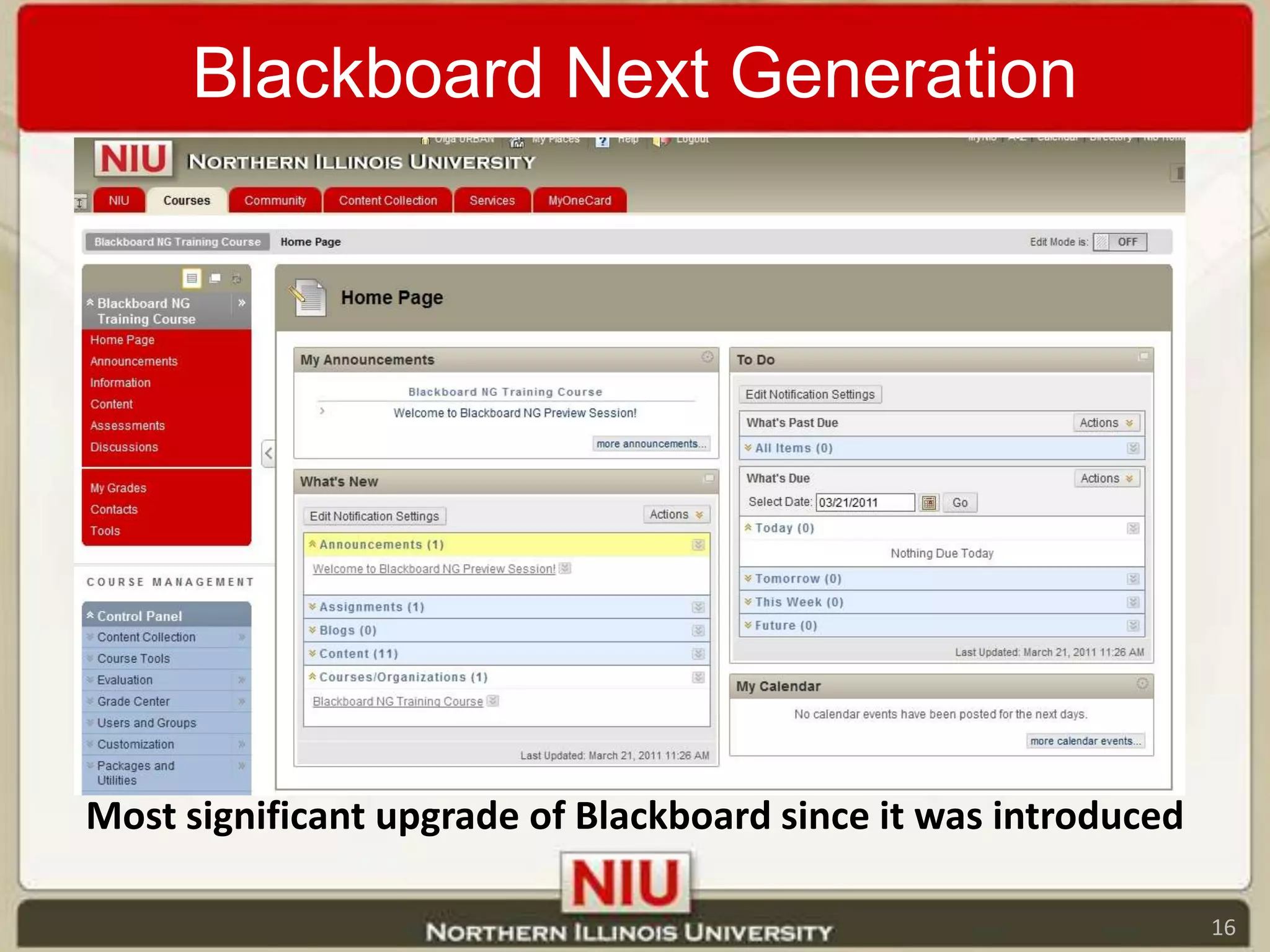
Task: Click more calendar events link
Action: [x=1085, y=741]
